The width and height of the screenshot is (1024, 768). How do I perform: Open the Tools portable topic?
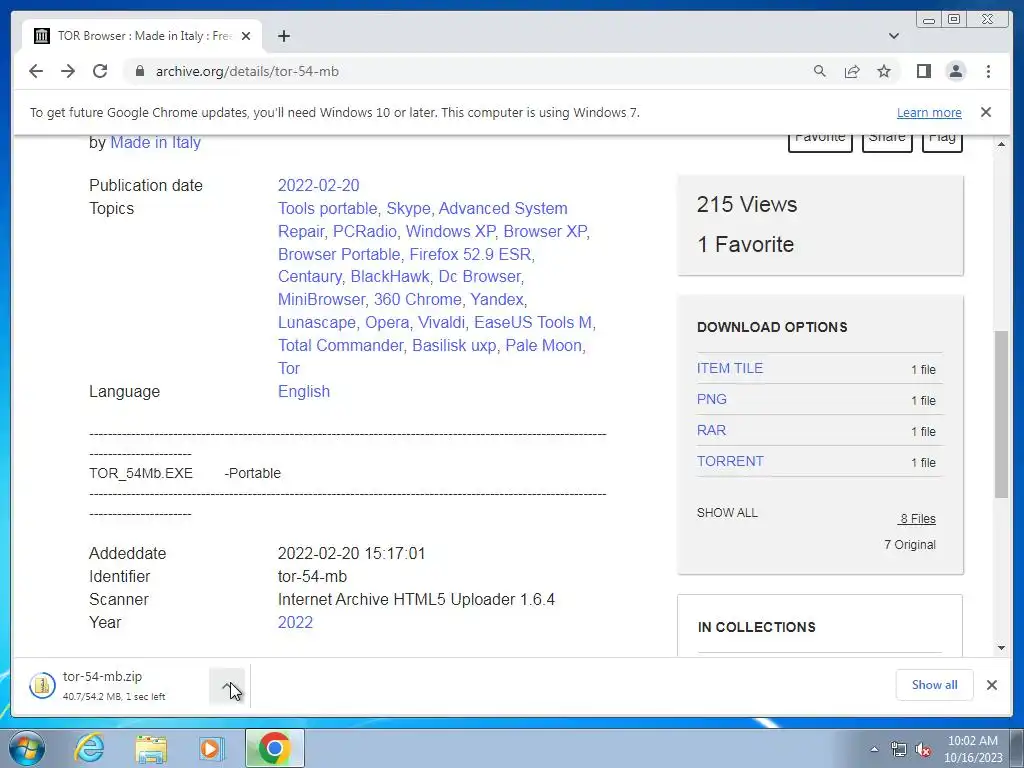pos(327,208)
